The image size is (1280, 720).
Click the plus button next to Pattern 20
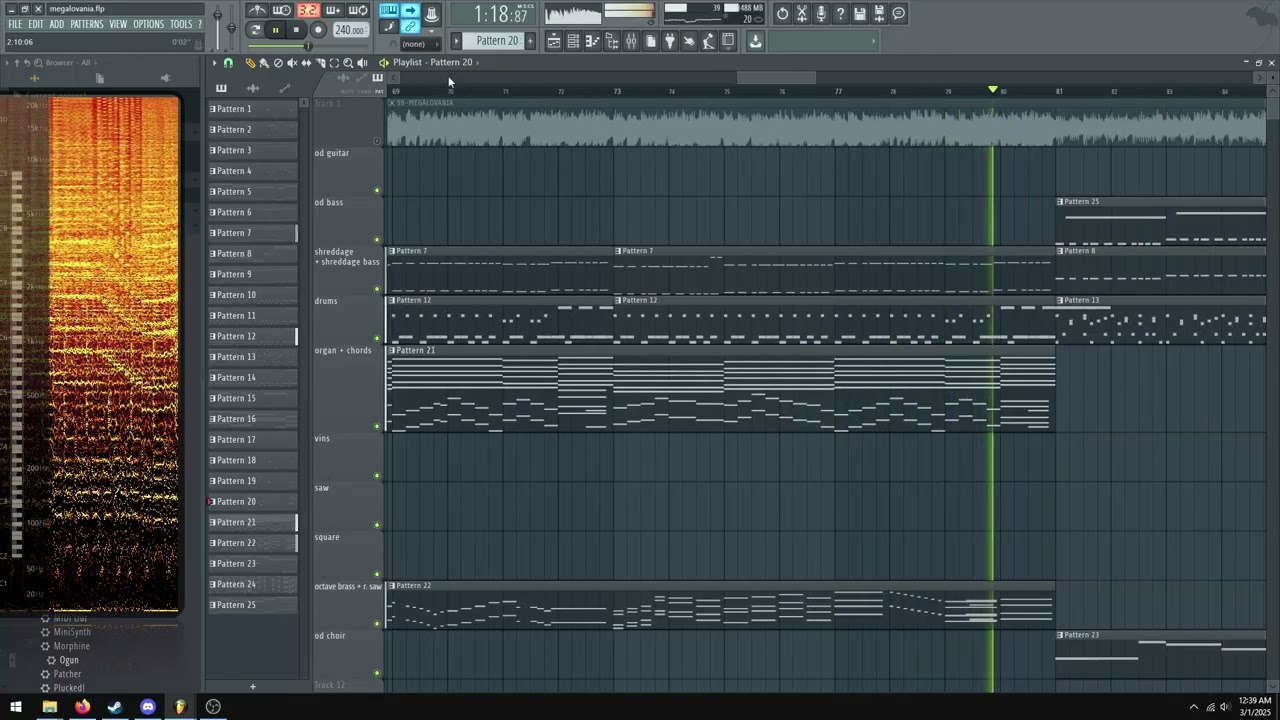(530, 41)
